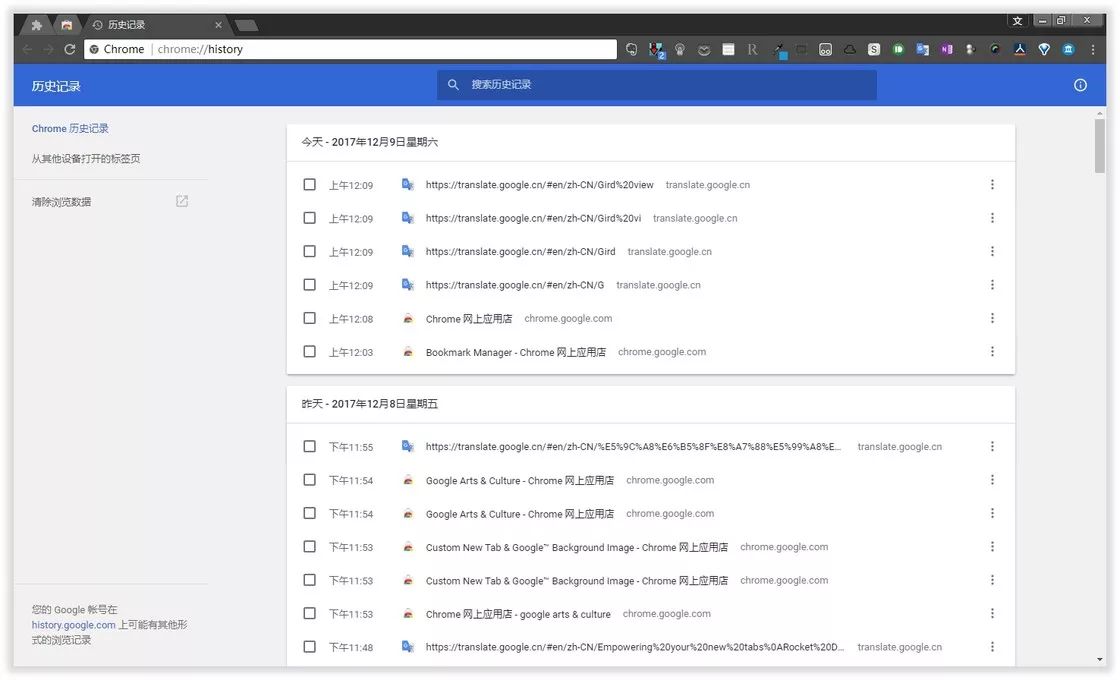
Task: Tick the Bookmark Manager entry checkbox
Action: click(x=309, y=351)
